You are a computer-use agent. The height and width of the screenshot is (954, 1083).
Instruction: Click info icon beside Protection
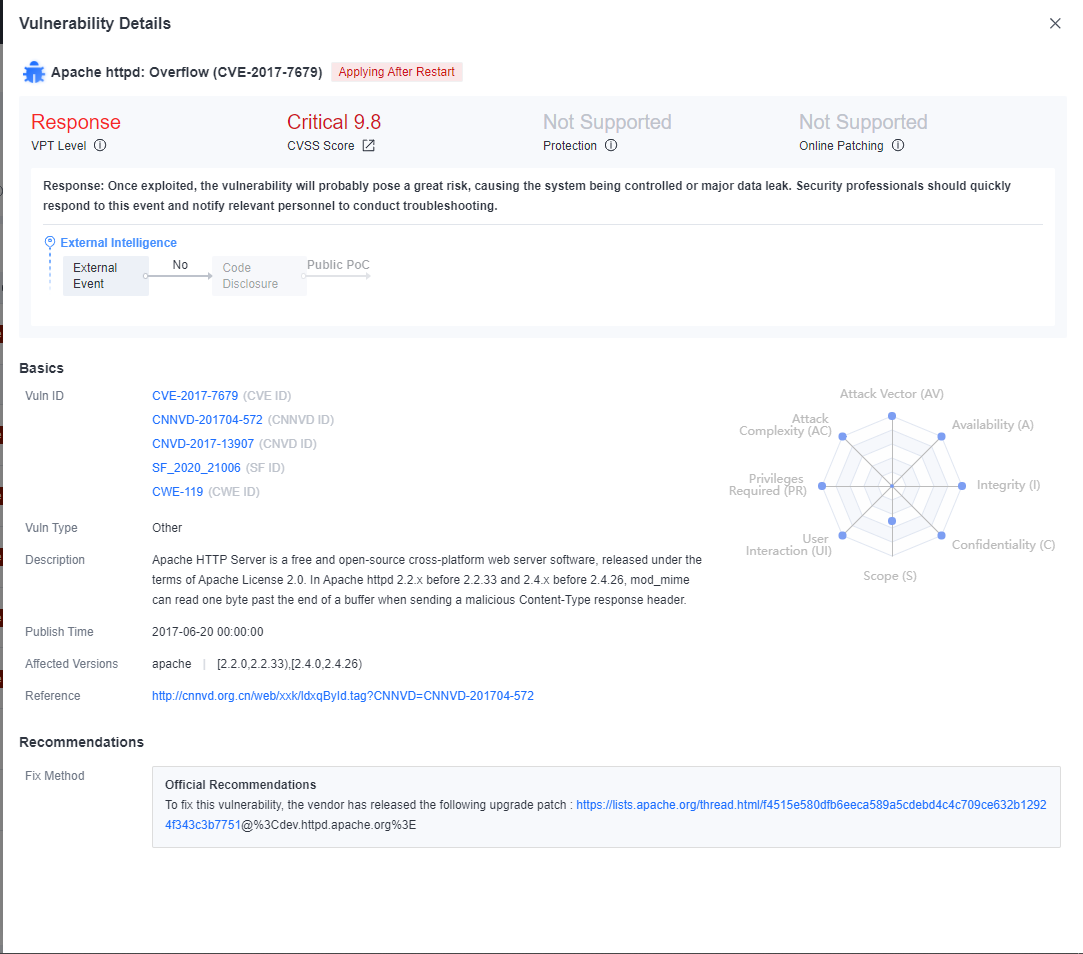pyautogui.click(x=611, y=145)
